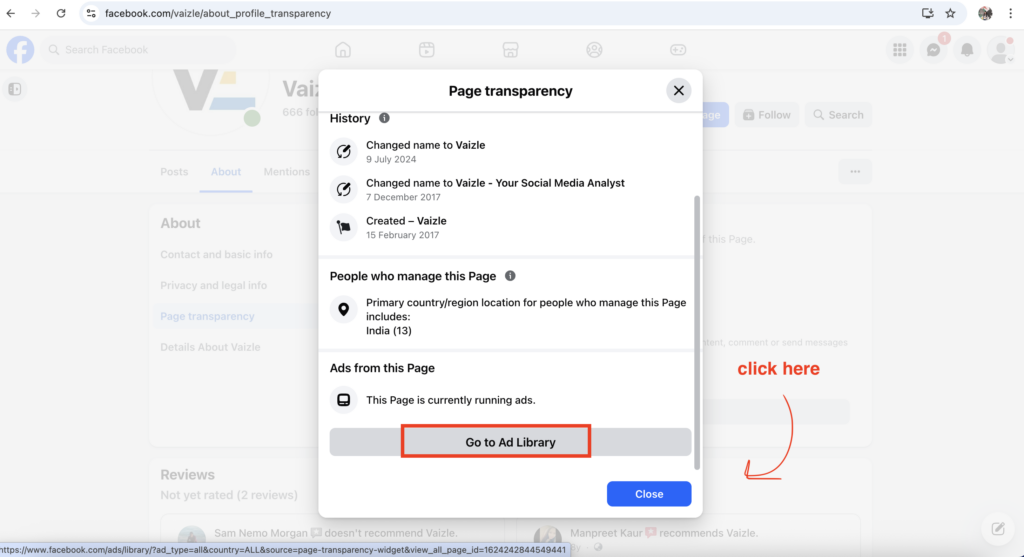1024x557 pixels.
Task: Open the Messenger icon
Action: click(934, 50)
